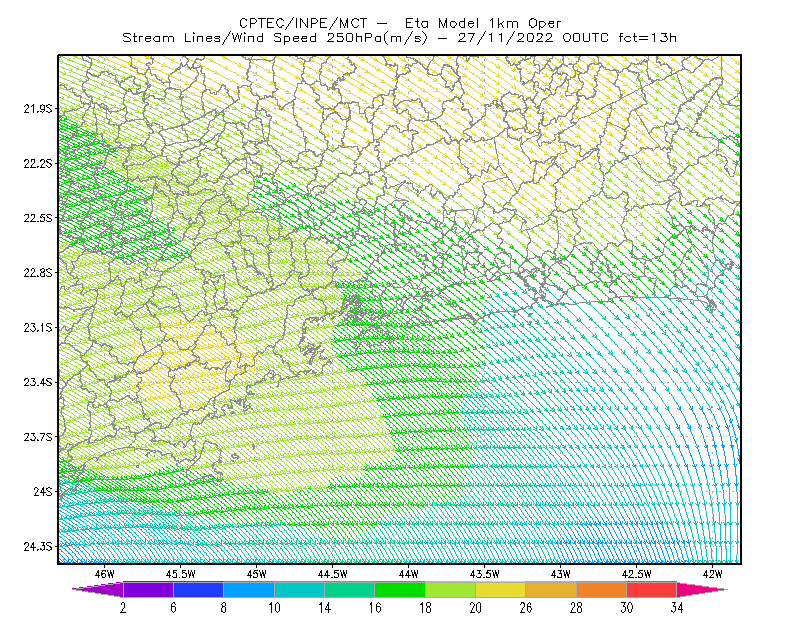Viewport: 800px width, 618px height.
Task: Click the 45.5W longitude label
Action: (181, 574)
